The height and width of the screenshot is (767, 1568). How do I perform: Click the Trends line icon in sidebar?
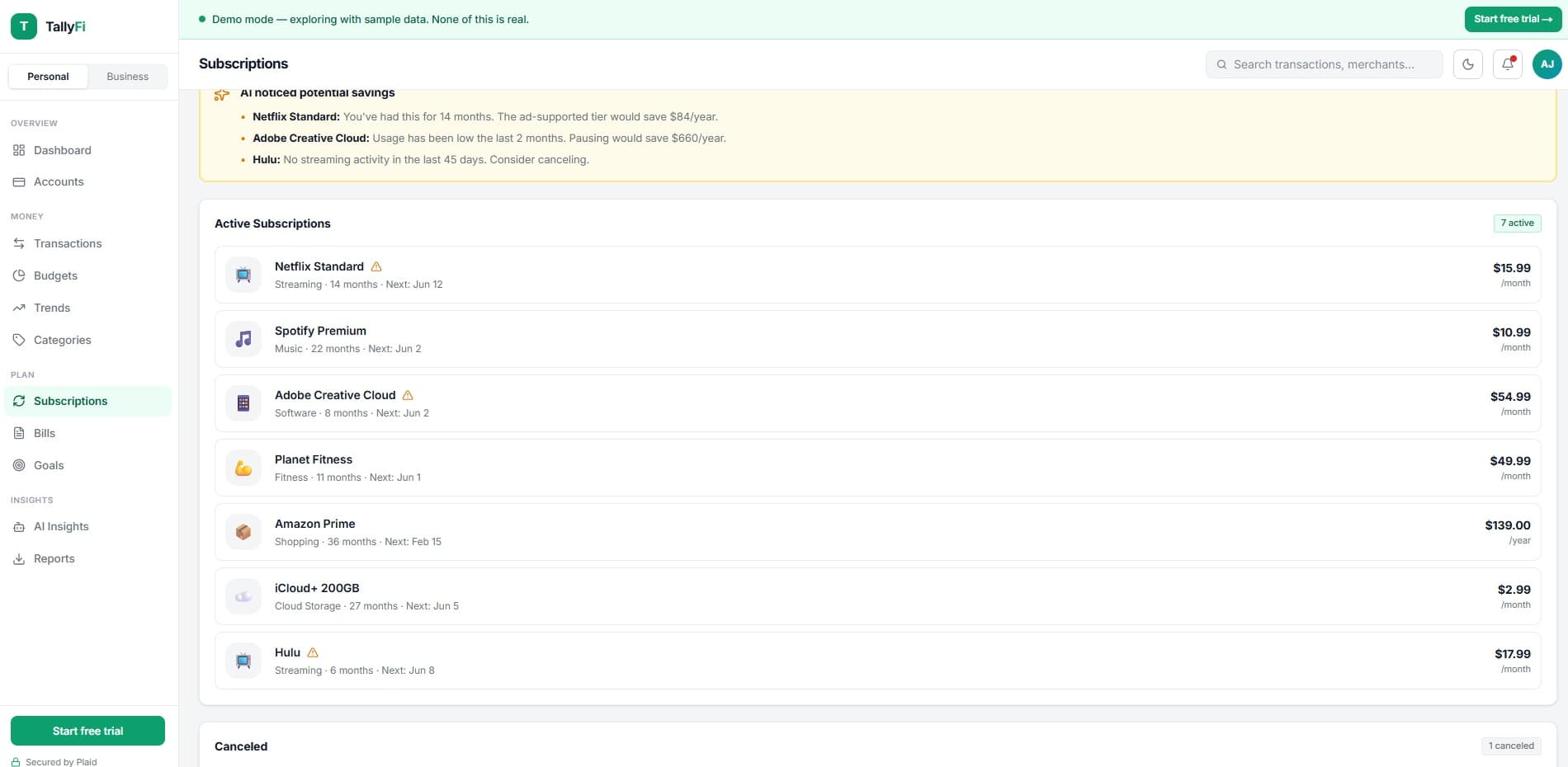point(19,308)
